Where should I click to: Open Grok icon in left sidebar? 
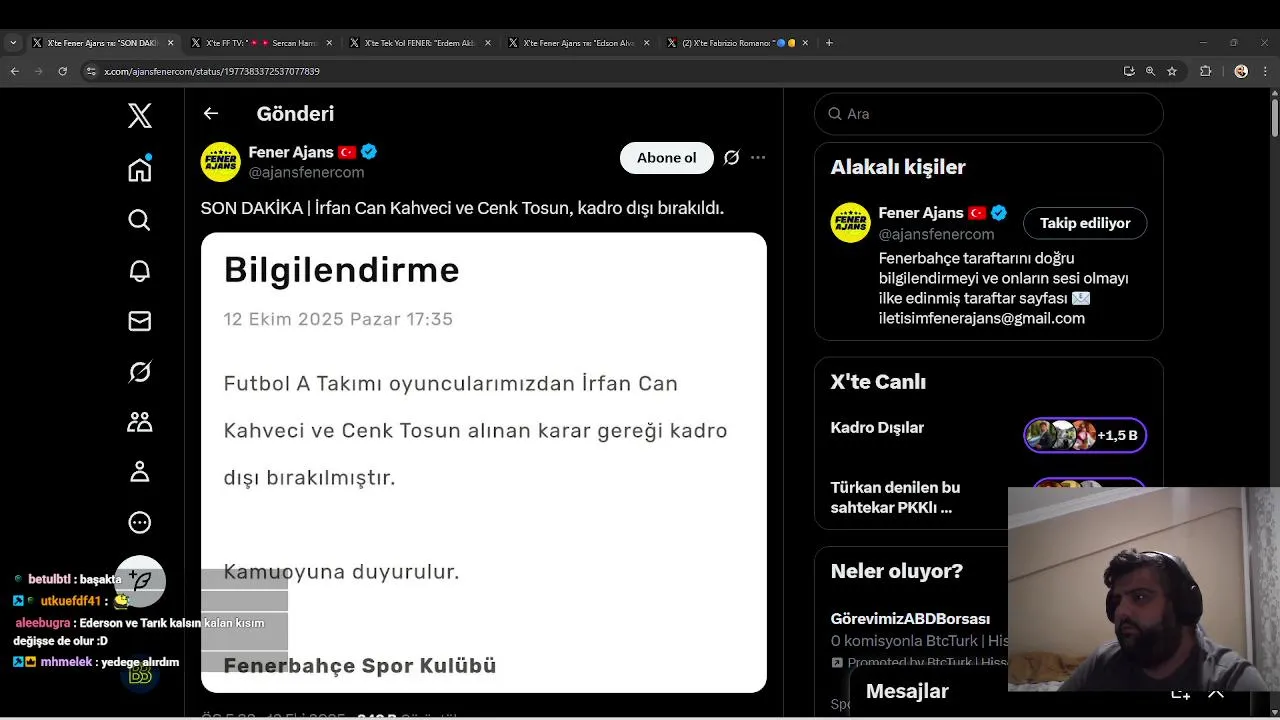pyautogui.click(x=140, y=372)
